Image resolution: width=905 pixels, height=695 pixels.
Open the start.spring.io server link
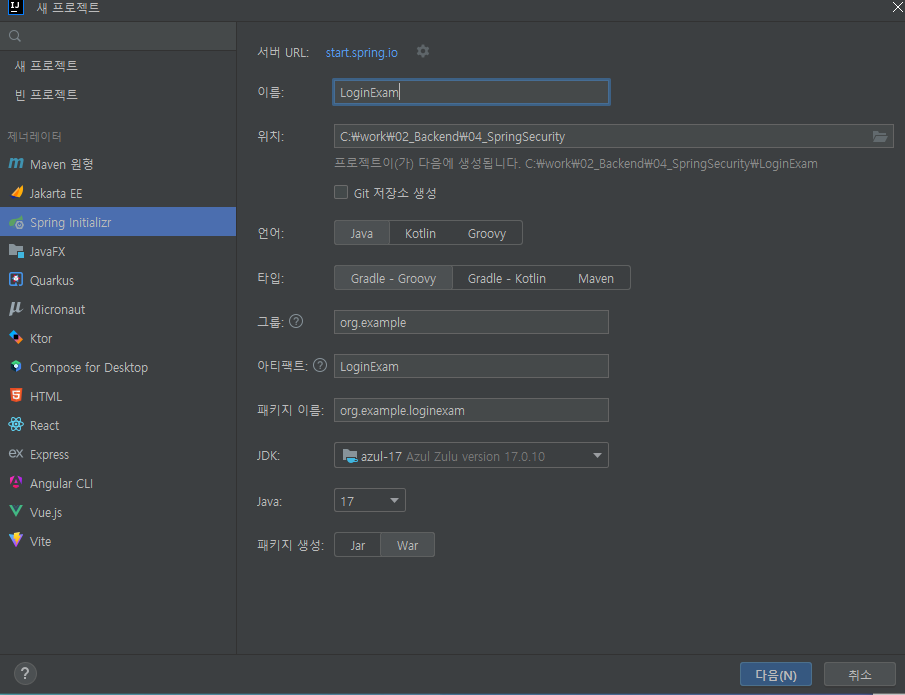pos(361,53)
